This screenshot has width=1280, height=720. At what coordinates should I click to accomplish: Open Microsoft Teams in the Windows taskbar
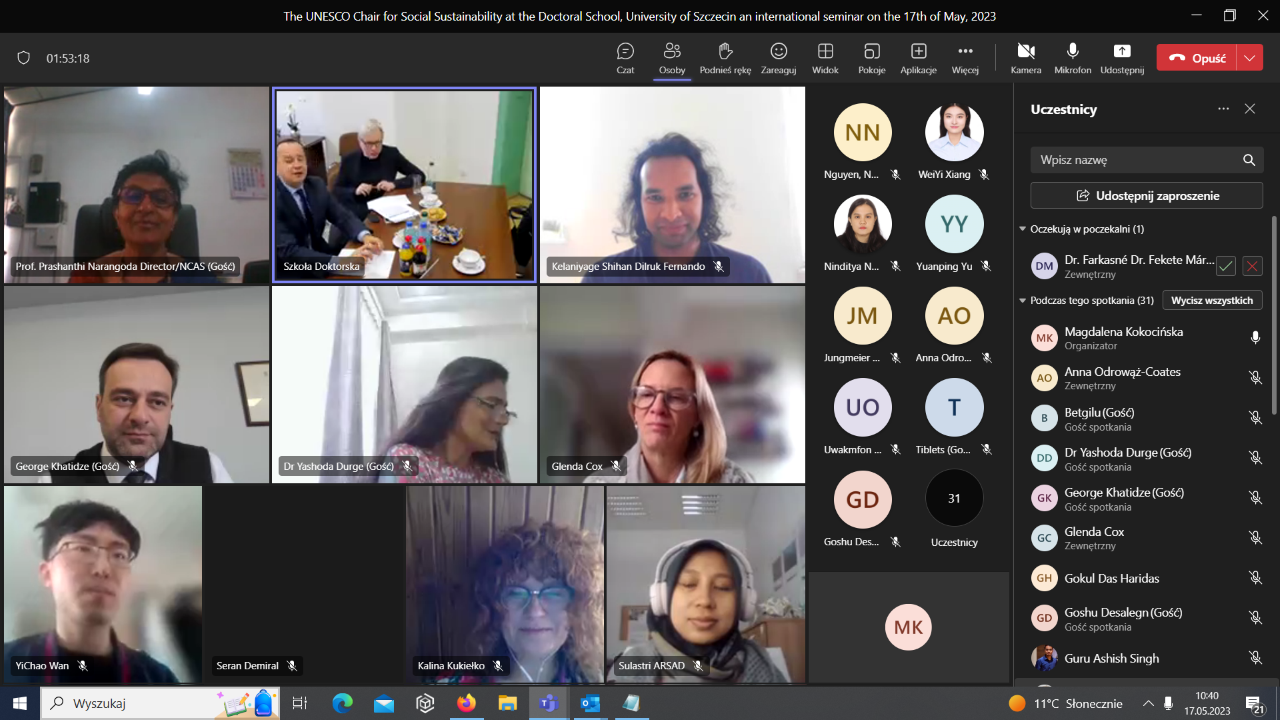[548, 703]
